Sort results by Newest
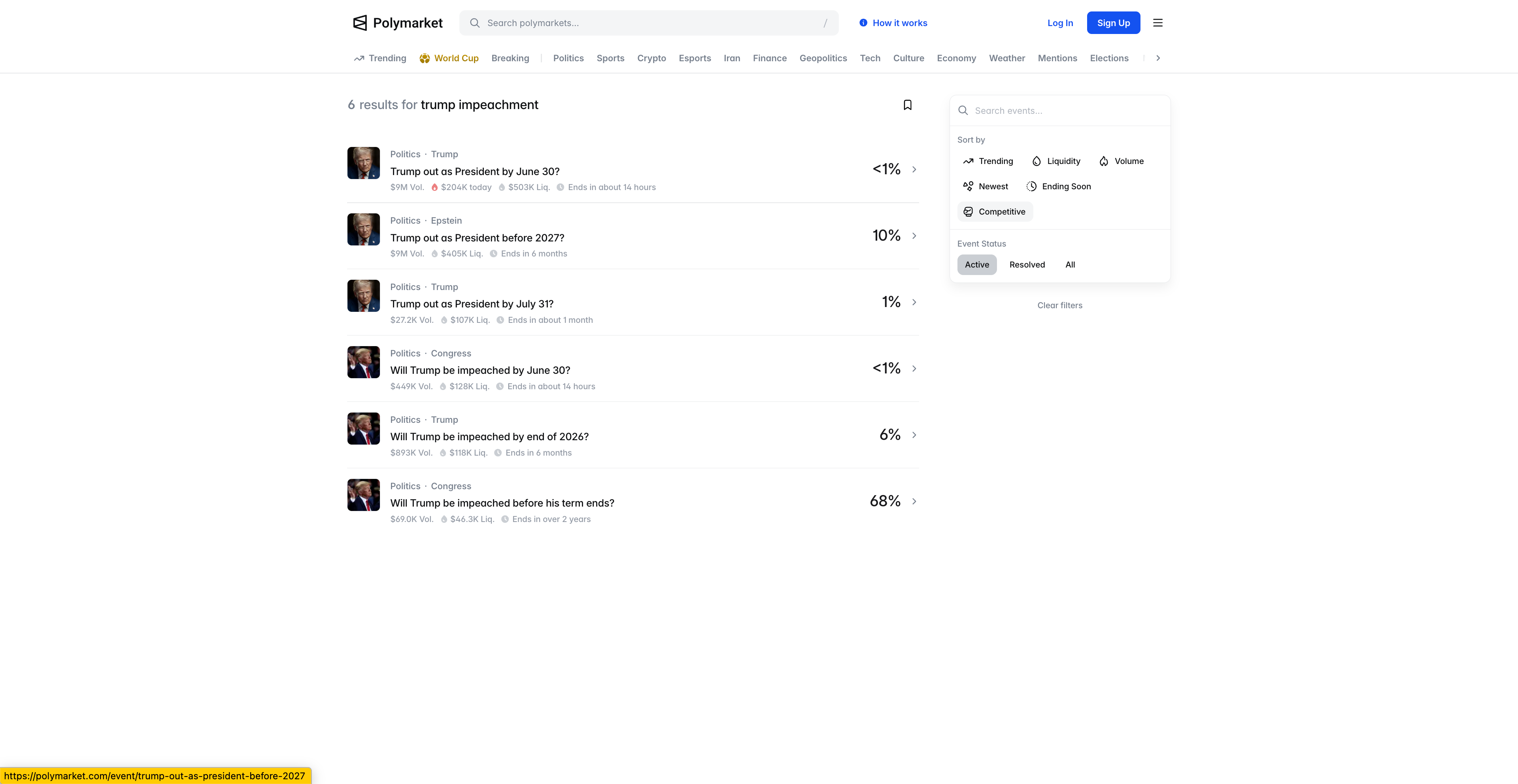Viewport: 1518px width, 784px height. [x=986, y=187]
